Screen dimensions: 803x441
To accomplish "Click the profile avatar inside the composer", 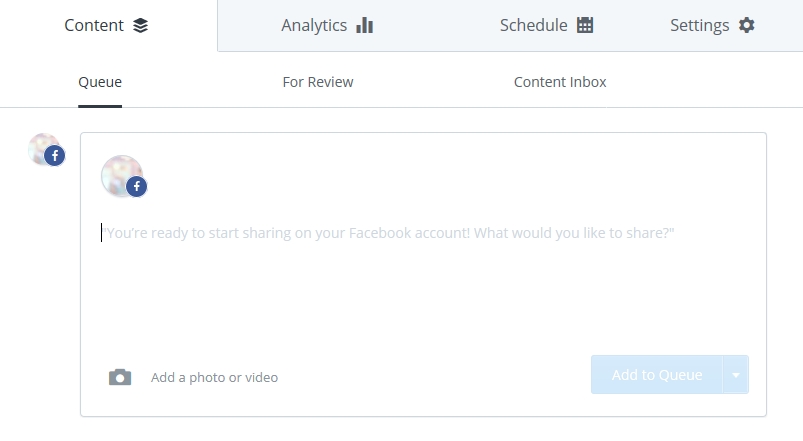I will click(x=119, y=173).
